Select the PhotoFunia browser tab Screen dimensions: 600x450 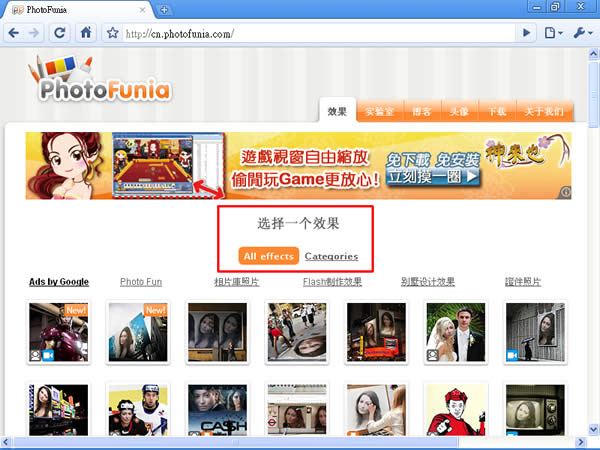click(x=77, y=10)
